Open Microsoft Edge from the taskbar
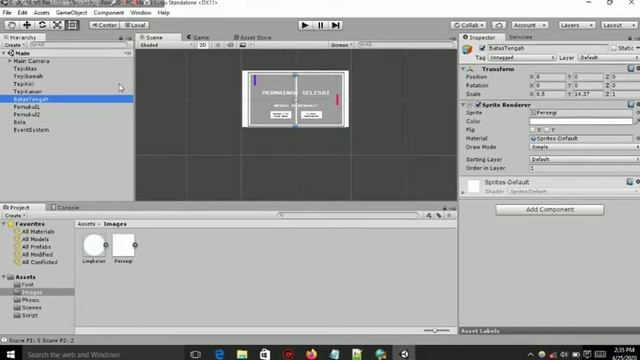Viewport: 640px width, 360px height. tap(219, 354)
